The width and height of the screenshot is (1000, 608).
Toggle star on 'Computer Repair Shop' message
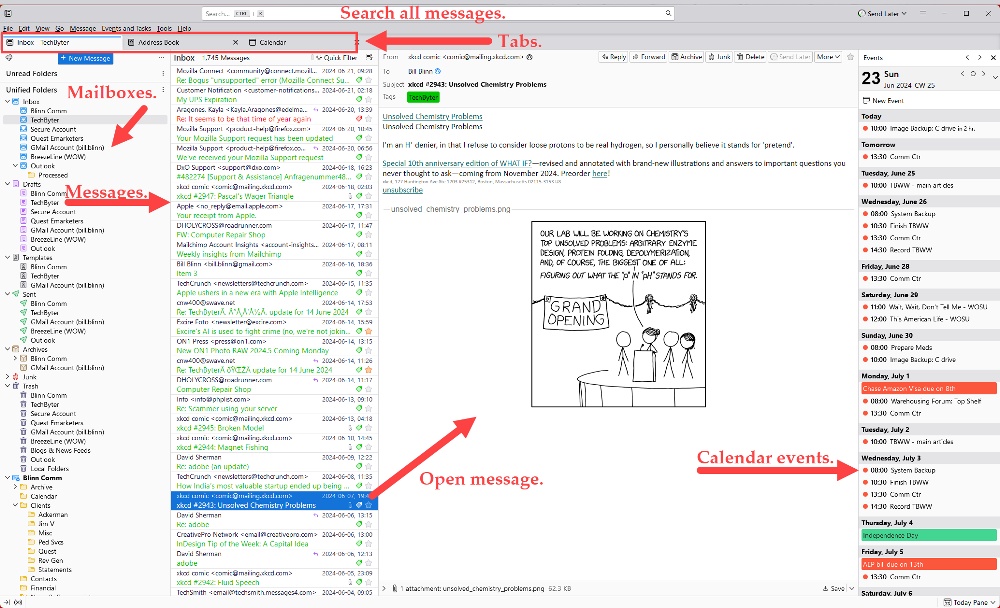pyautogui.click(x=369, y=389)
